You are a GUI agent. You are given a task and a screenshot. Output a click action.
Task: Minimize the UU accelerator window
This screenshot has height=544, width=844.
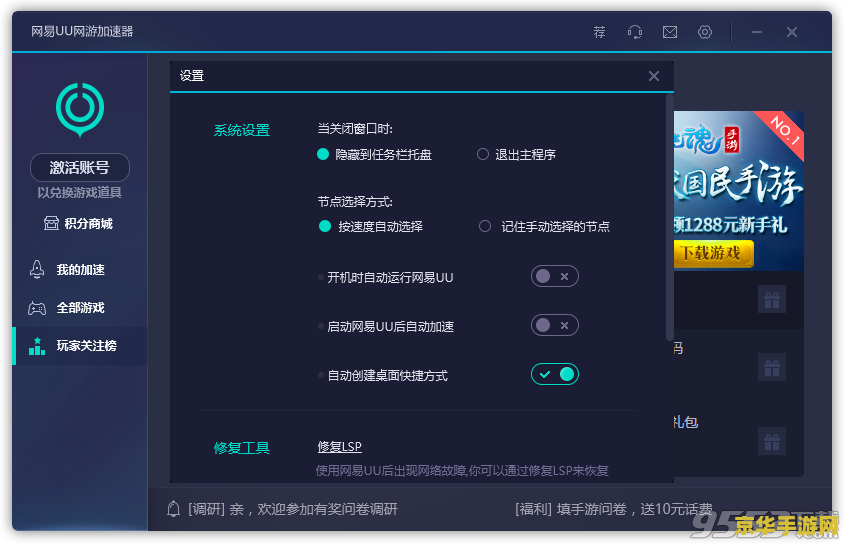click(757, 32)
